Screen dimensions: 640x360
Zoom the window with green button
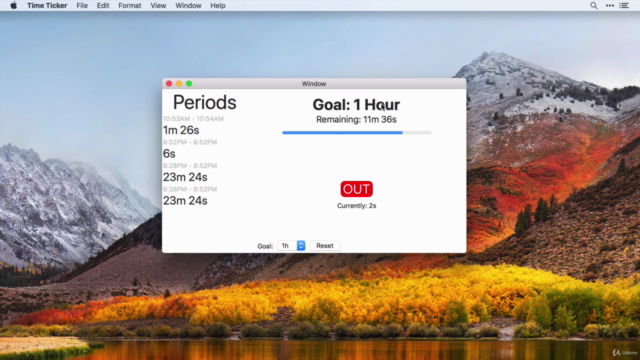click(189, 84)
